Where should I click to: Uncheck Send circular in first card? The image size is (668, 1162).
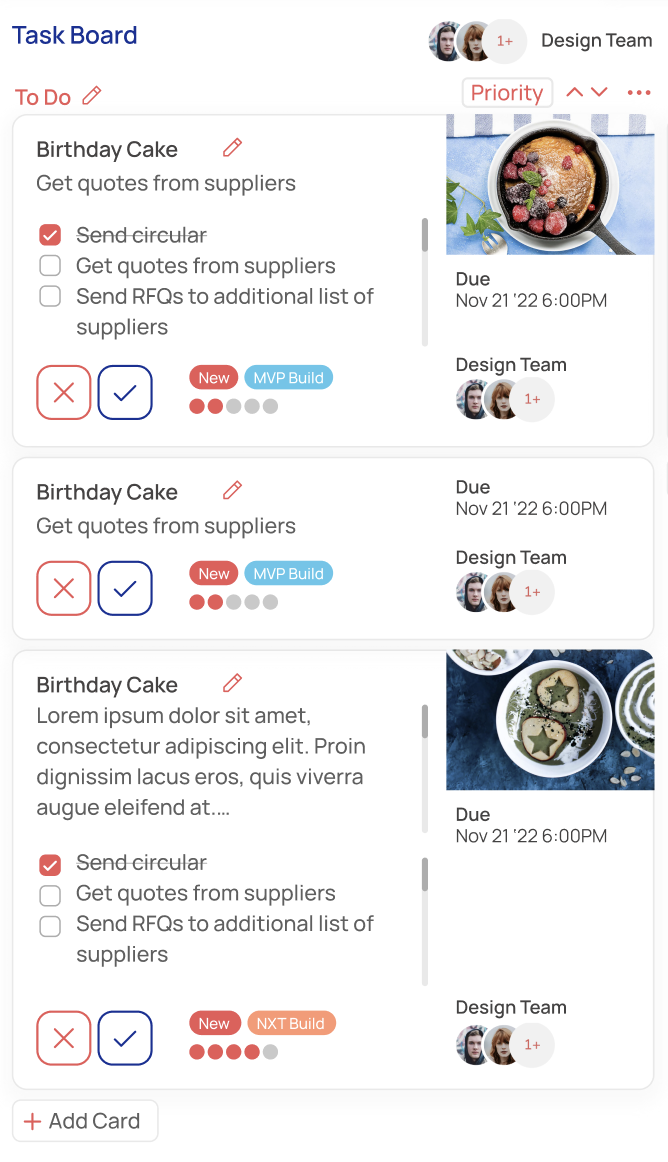[50, 235]
